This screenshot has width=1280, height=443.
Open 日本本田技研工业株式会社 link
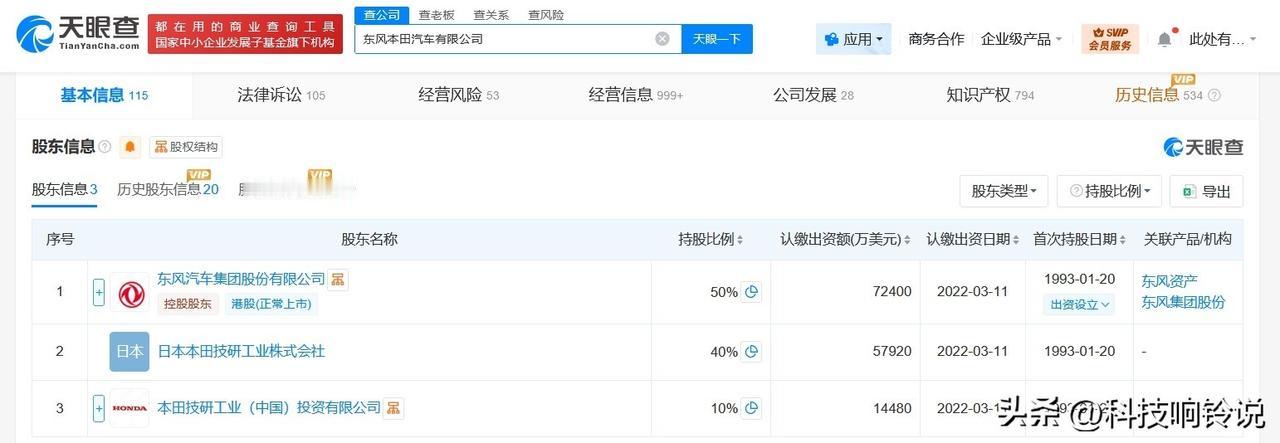coord(241,352)
